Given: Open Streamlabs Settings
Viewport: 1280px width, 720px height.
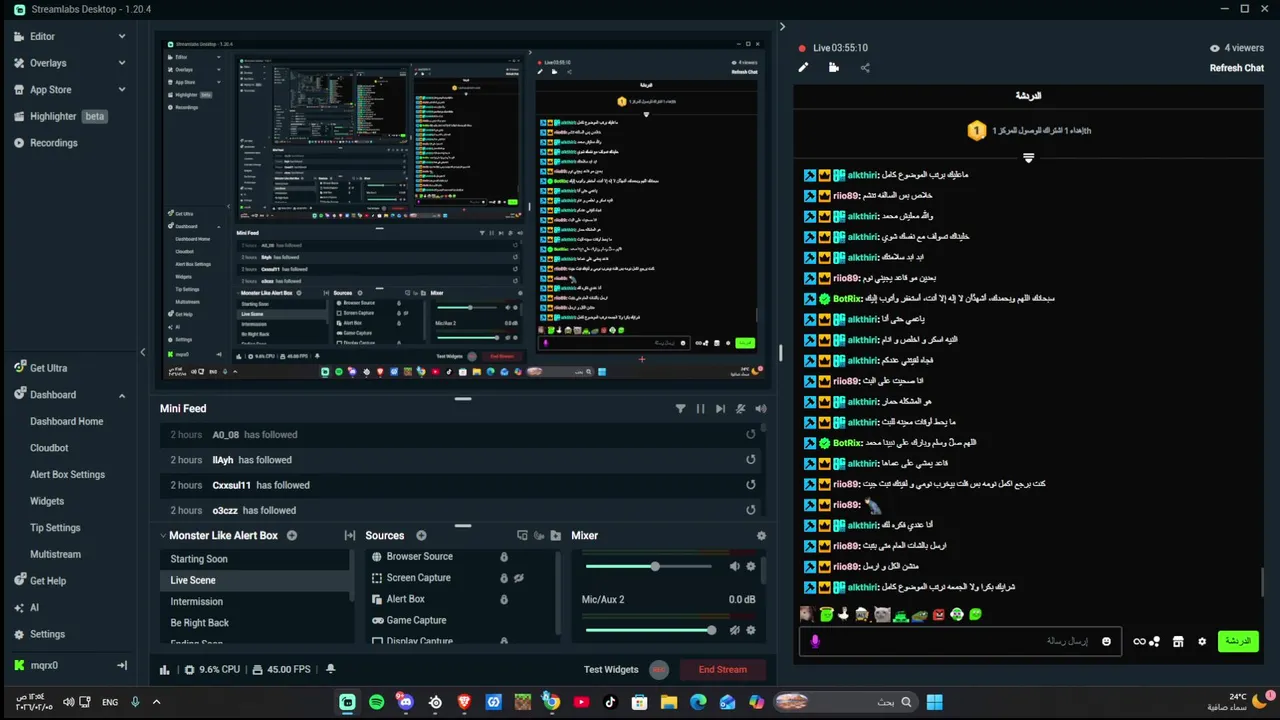Looking at the screenshot, I should [x=47, y=634].
